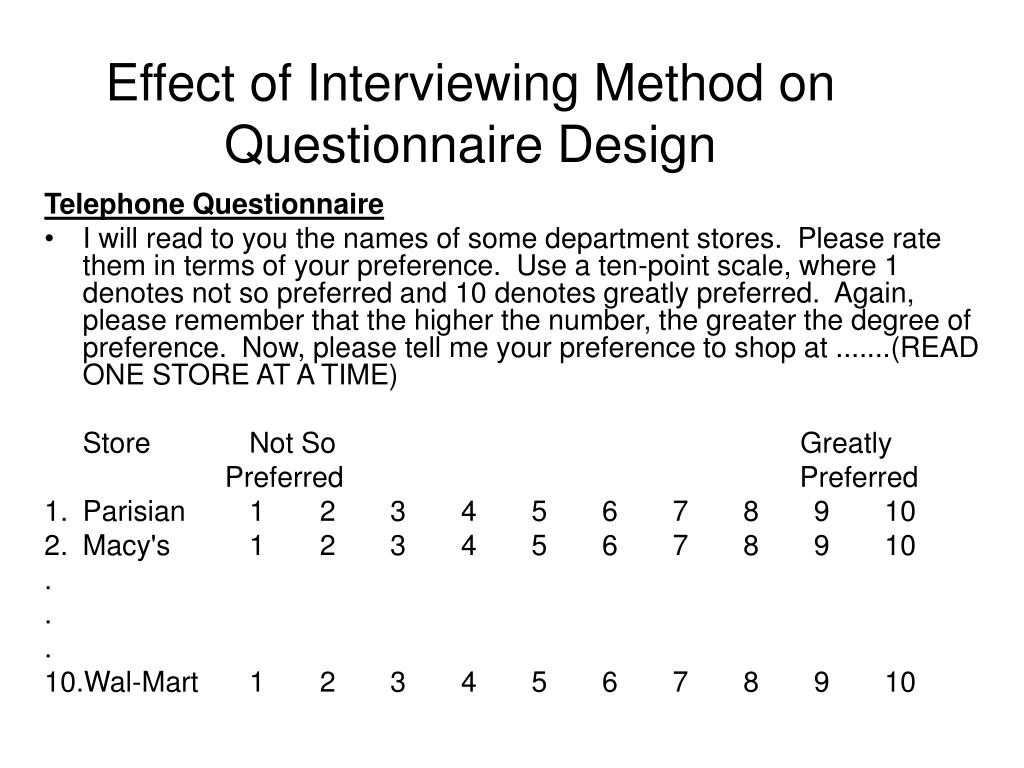The width and height of the screenshot is (1024, 768).
Task: Select rating 8 for Macy's
Action: (x=750, y=545)
